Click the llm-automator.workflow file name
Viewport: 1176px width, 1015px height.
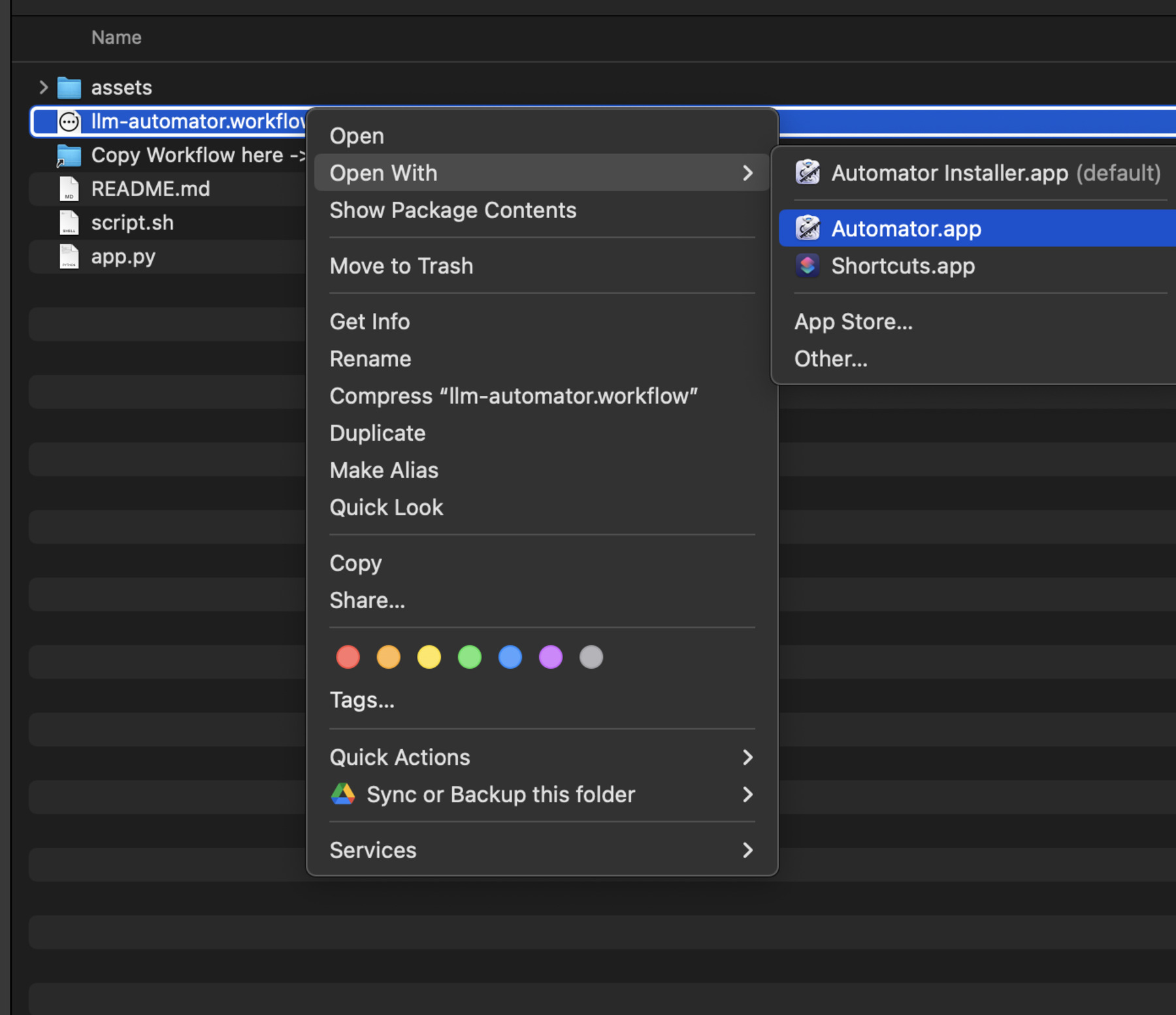tap(199, 121)
